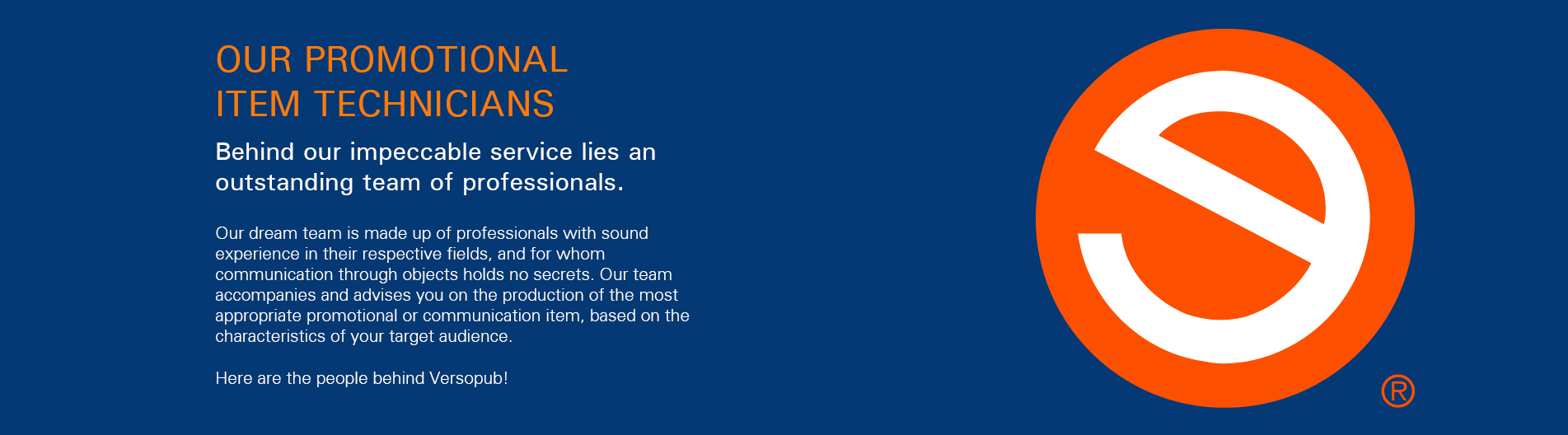Click the orange circular Versopub logo
The image size is (1568, 435).
pos(1224,218)
